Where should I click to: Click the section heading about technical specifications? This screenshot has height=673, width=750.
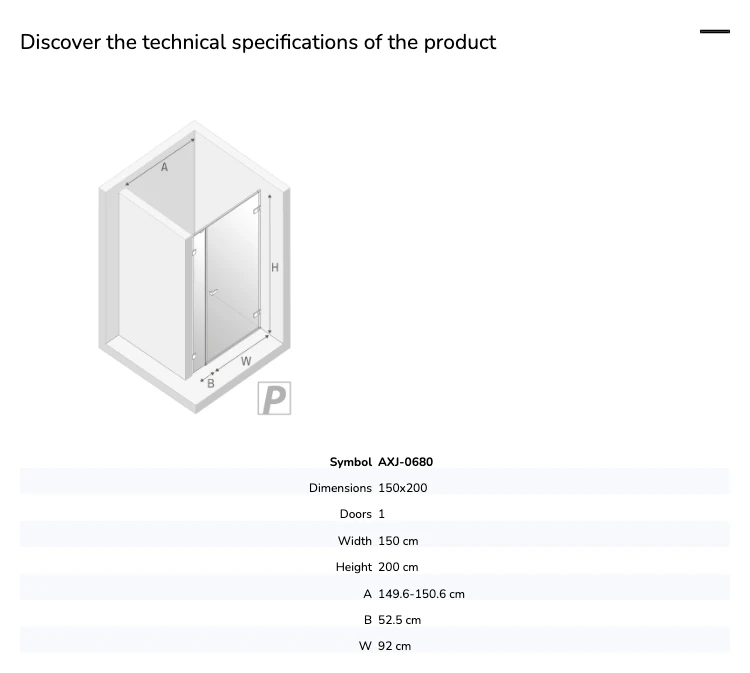click(258, 42)
